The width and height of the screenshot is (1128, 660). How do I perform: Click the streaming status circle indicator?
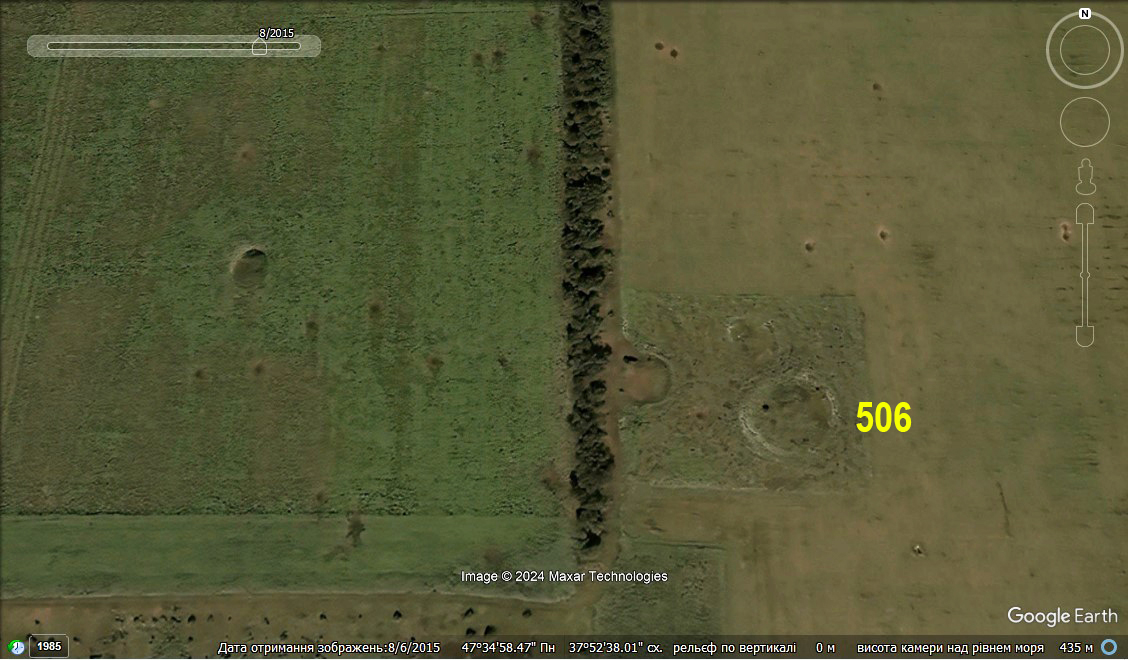(x=1108, y=647)
